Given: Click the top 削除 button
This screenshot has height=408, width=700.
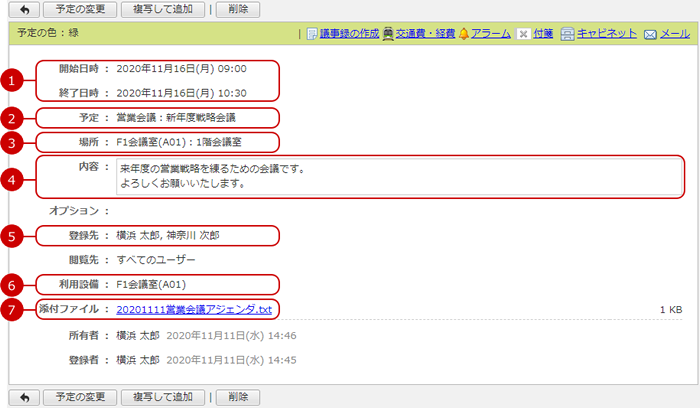Looking at the screenshot, I should click(238, 10).
